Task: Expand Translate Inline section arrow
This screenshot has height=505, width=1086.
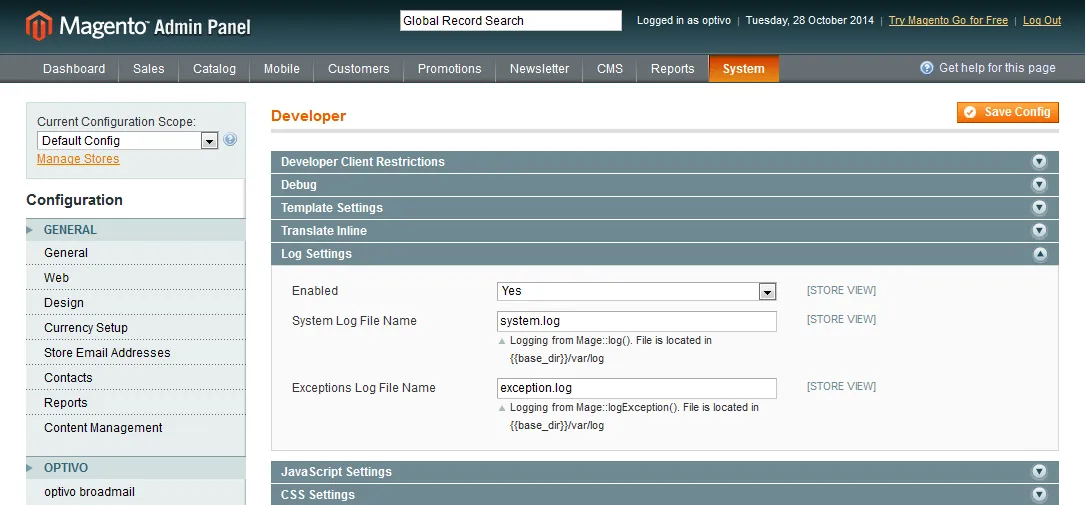Action: point(1039,231)
